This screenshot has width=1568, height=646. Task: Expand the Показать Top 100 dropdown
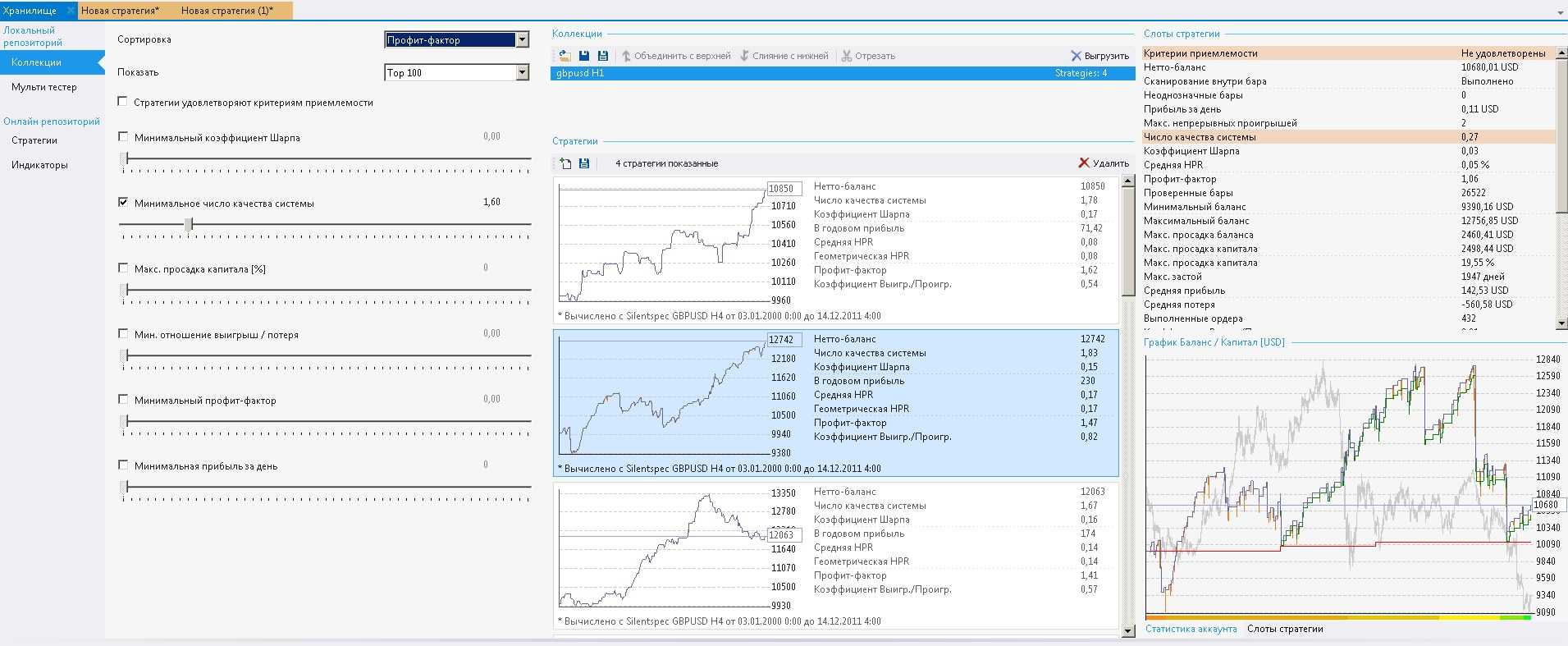click(x=522, y=73)
